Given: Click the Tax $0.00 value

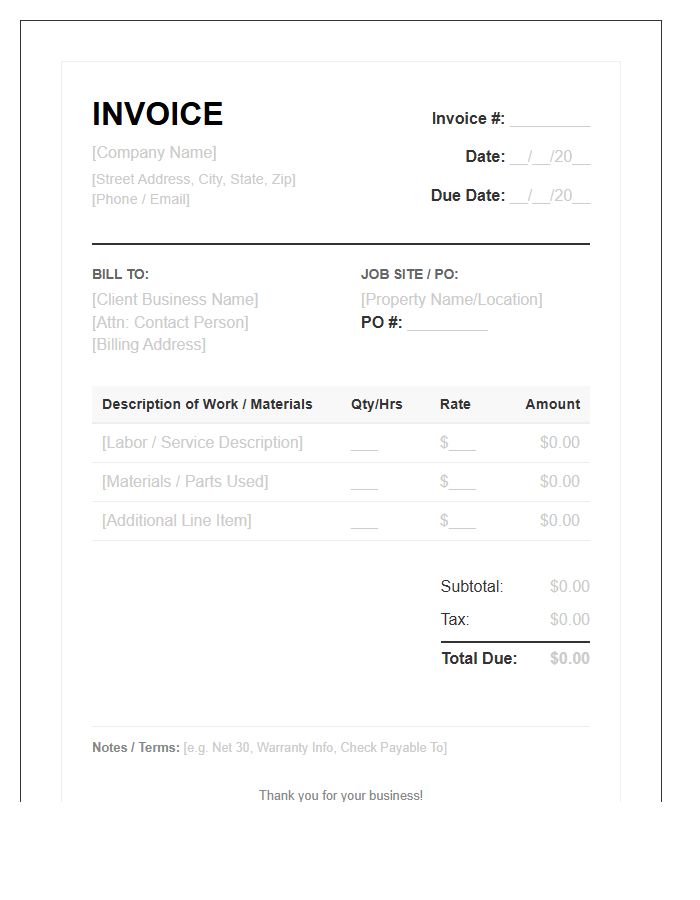Looking at the screenshot, I should click(x=570, y=619).
